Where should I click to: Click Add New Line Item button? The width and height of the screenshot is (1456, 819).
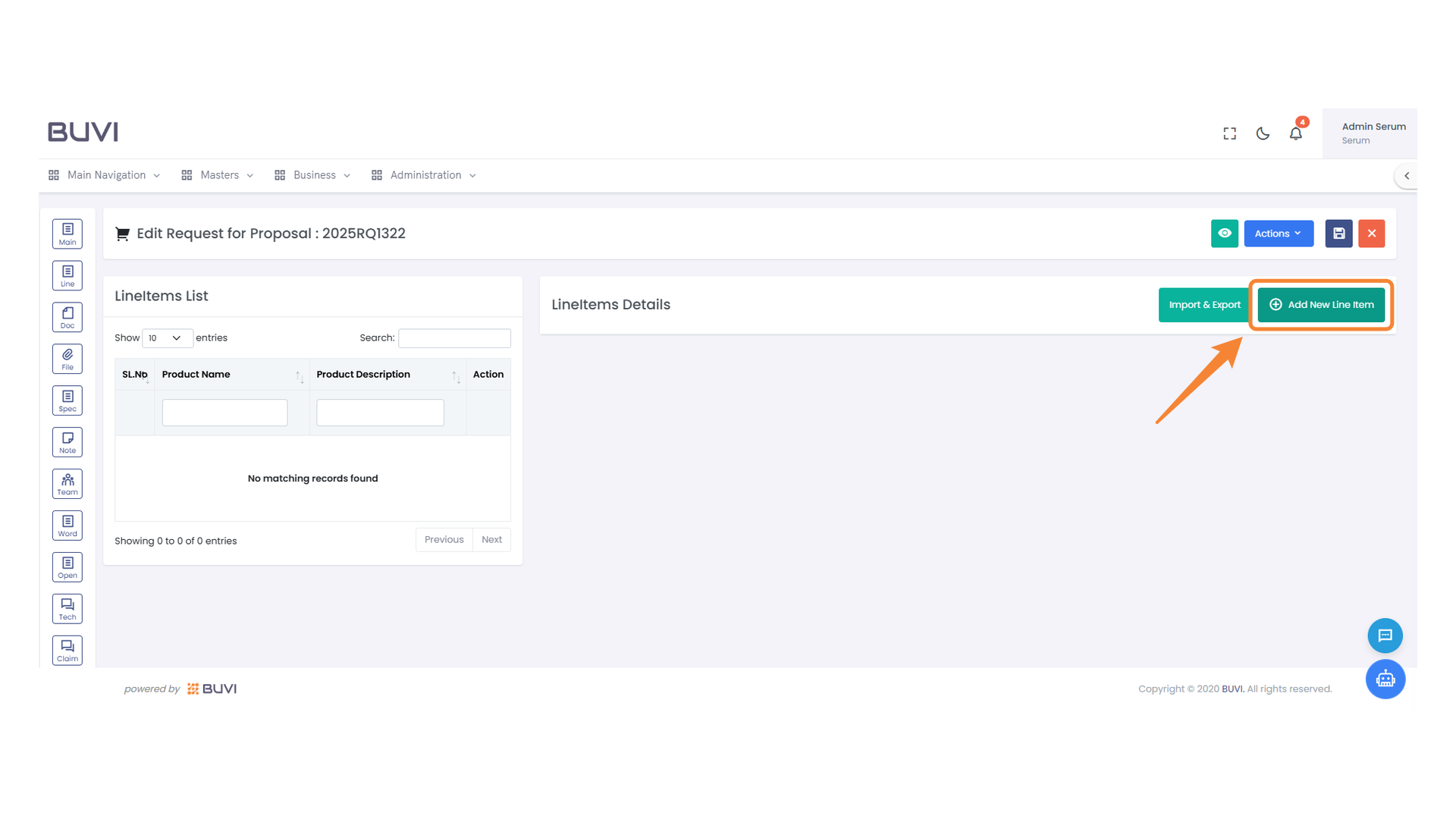tap(1321, 305)
